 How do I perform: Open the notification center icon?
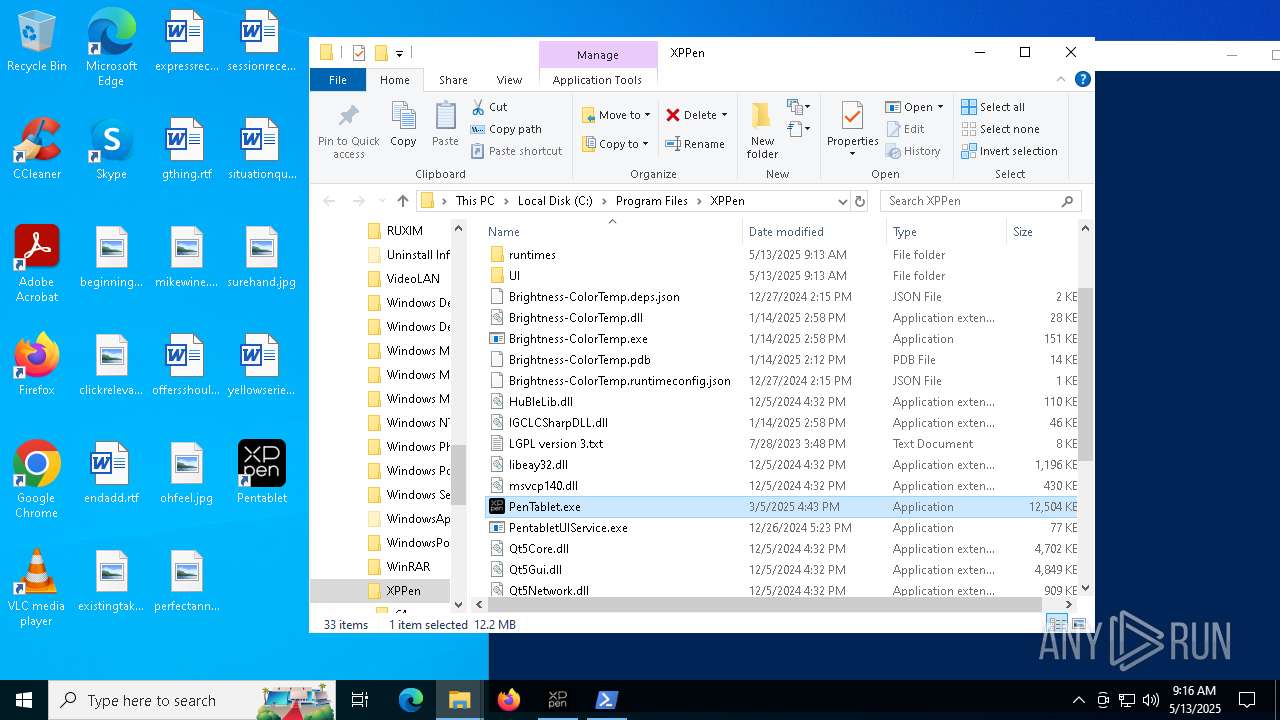click(1247, 700)
